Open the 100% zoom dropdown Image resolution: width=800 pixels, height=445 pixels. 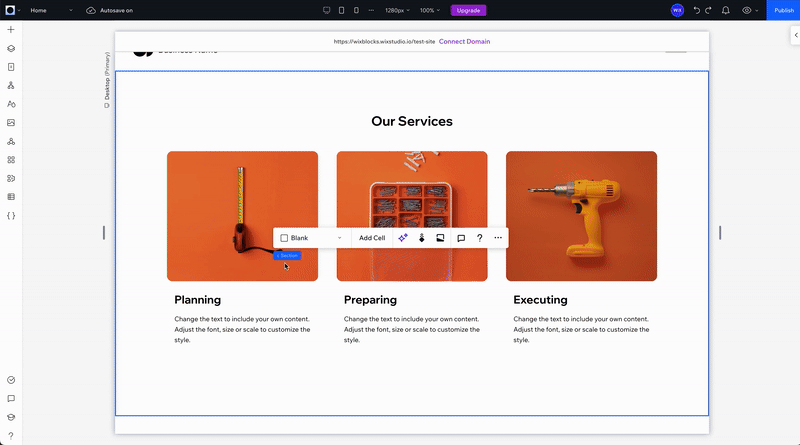[430, 10]
